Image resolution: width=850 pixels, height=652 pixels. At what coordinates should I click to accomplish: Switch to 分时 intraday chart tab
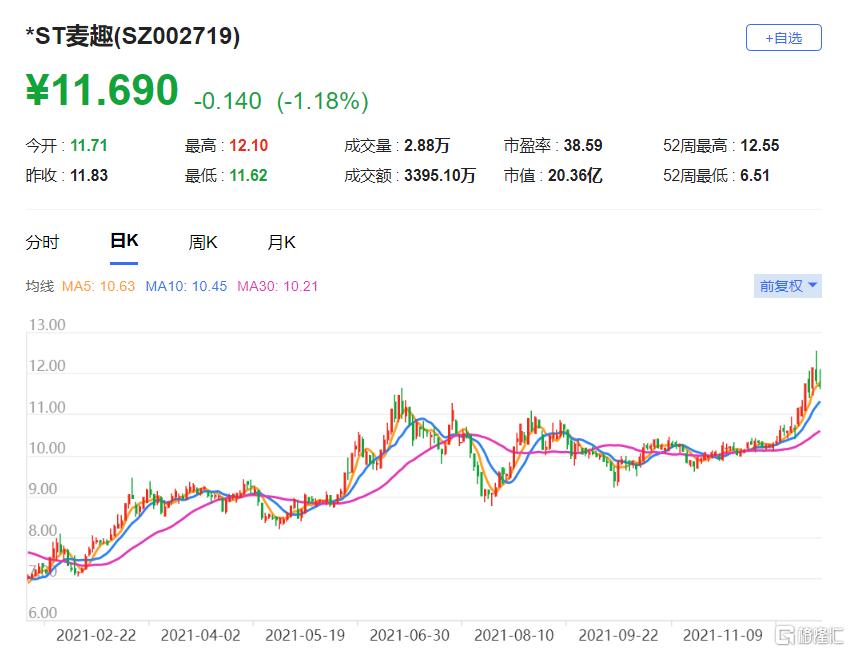42,242
